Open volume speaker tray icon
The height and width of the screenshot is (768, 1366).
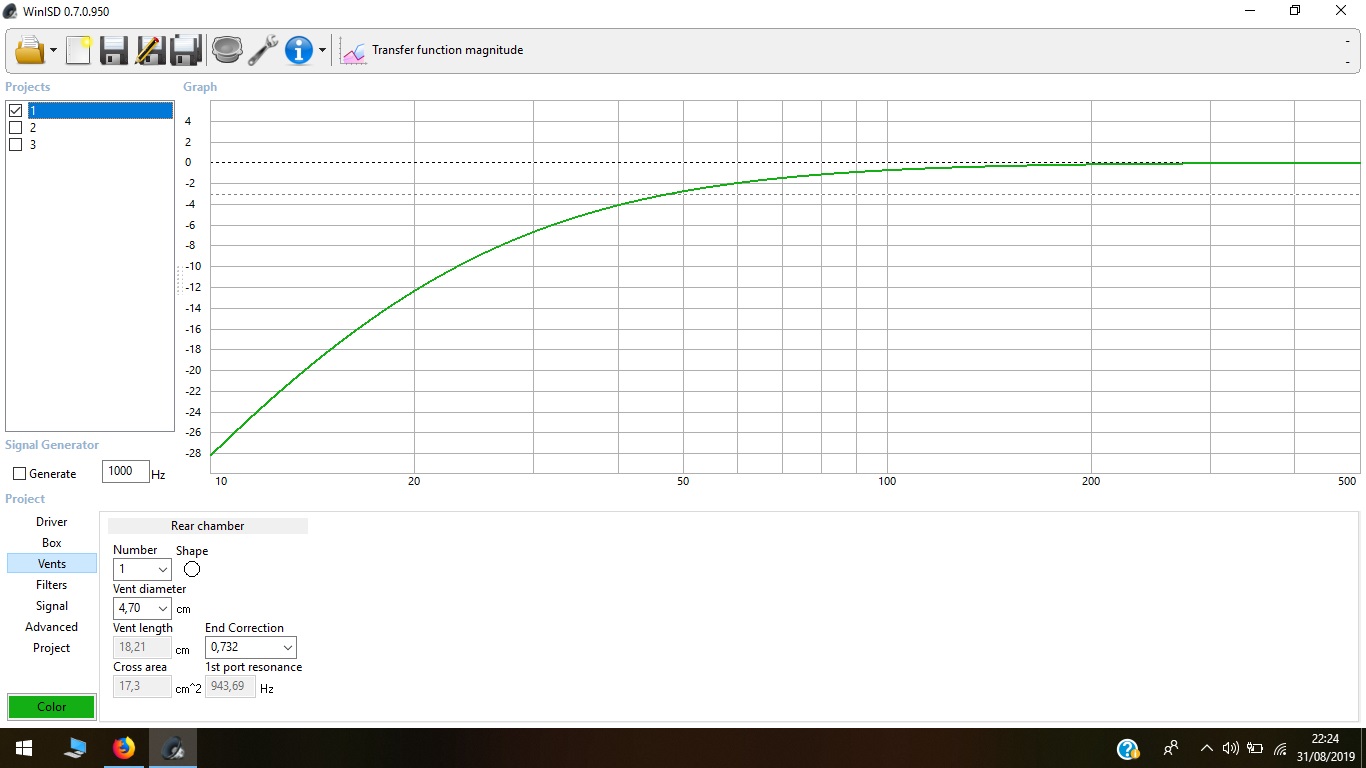1231,748
